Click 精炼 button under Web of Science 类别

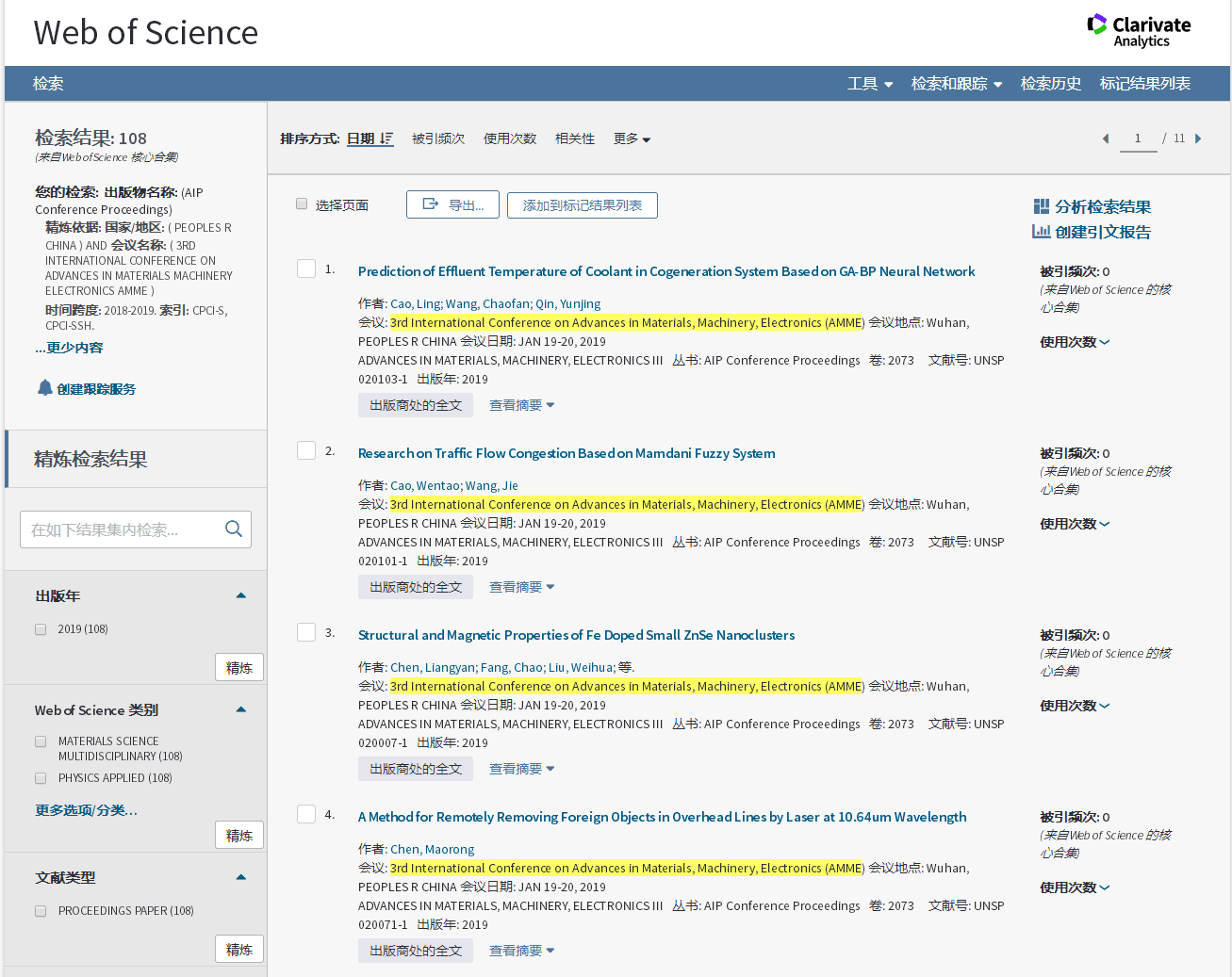[239, 835]
